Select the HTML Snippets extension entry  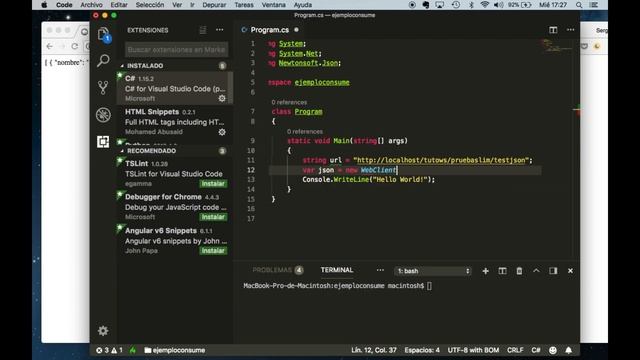point(175,122)
